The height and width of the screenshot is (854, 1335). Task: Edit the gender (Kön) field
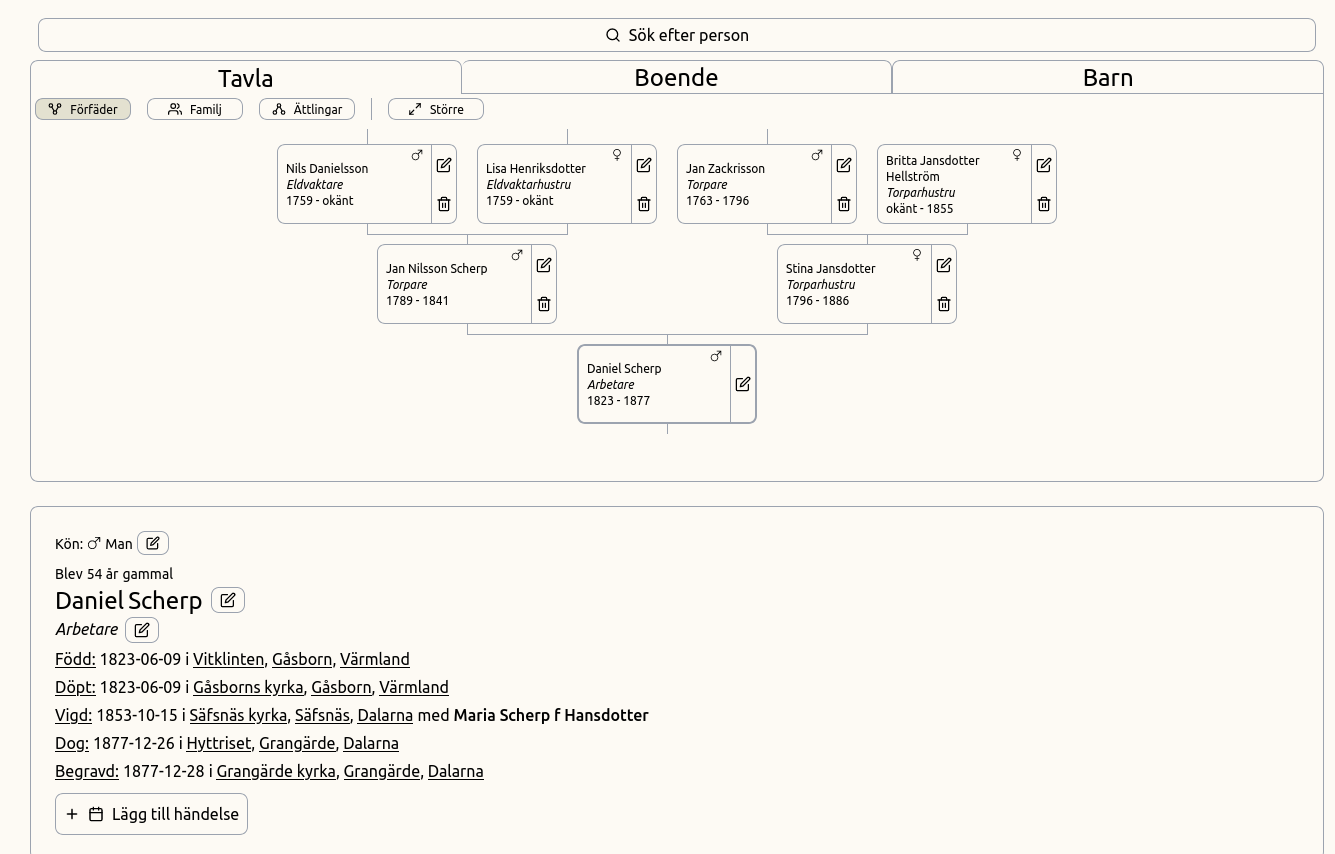pos(153,543)
